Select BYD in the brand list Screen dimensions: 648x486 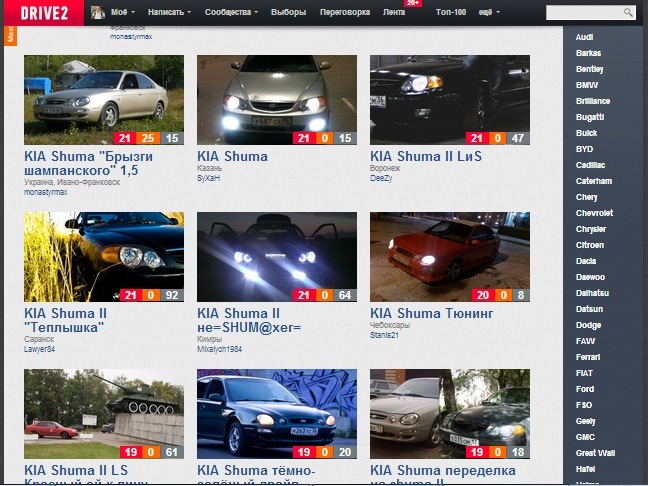tap(584, 149)
